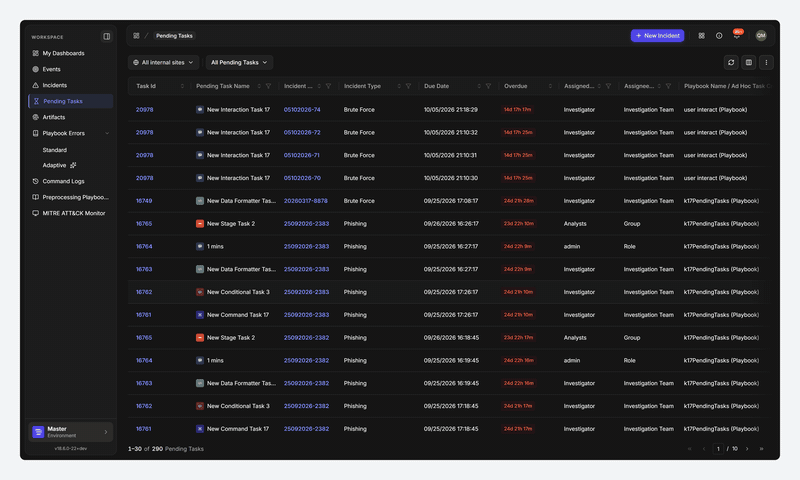800x480 pixels.
Task: Open the help info icon in header
Action: click(719, 36)
